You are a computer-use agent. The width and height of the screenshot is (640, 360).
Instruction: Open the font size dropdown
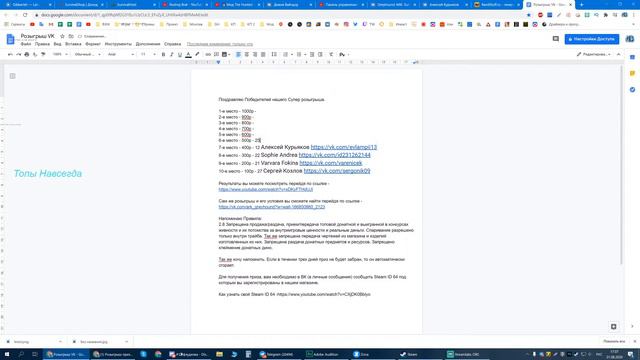click(148, 54)
